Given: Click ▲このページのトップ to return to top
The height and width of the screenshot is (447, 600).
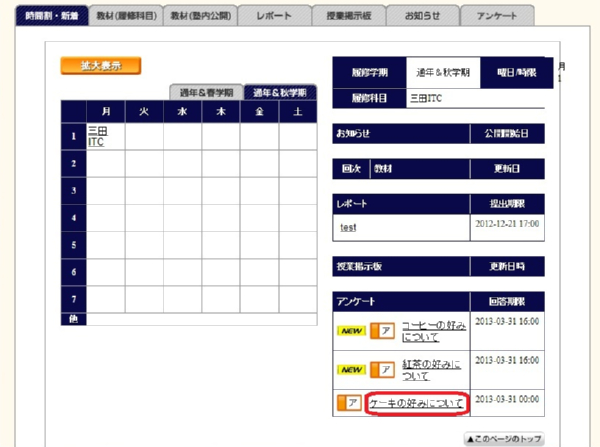Looking at the screenshot, I should pyautogui.click(x=504, y=438).
